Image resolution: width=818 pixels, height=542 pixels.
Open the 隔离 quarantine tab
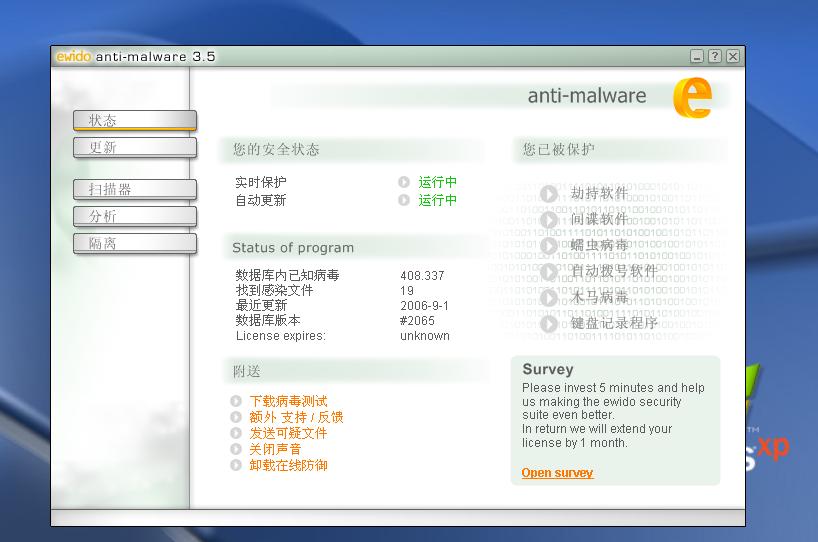coord(135,244)
